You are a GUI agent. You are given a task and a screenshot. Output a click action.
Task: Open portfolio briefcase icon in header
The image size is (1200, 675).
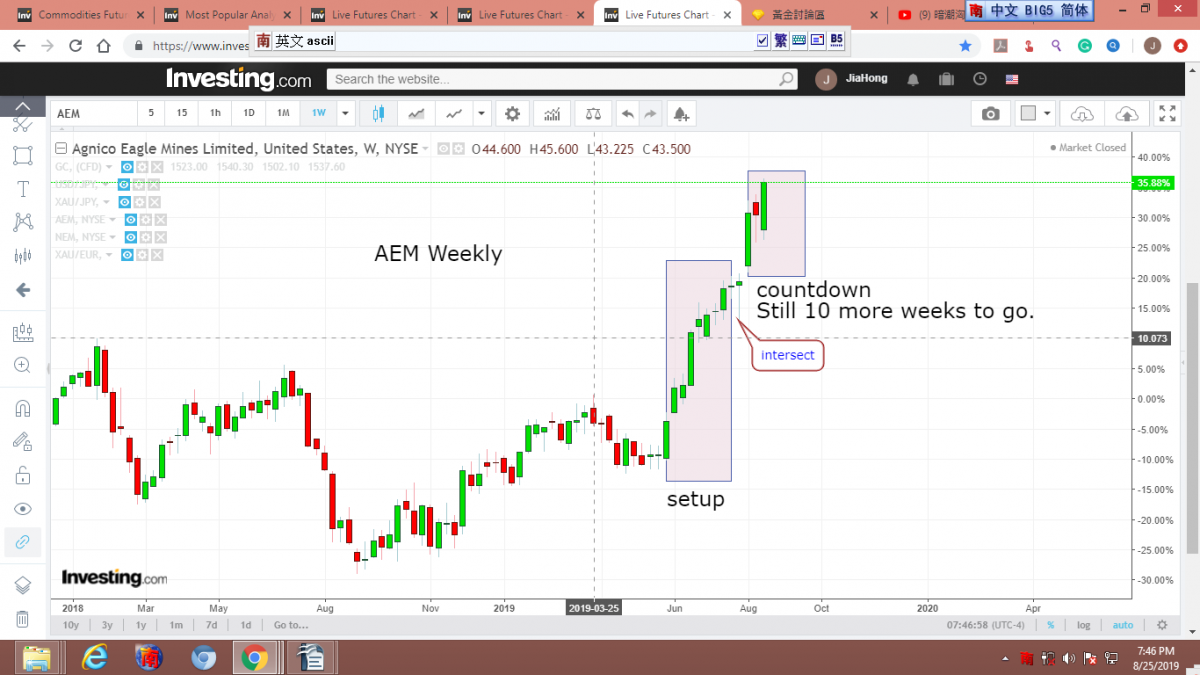tap(946, 80)
